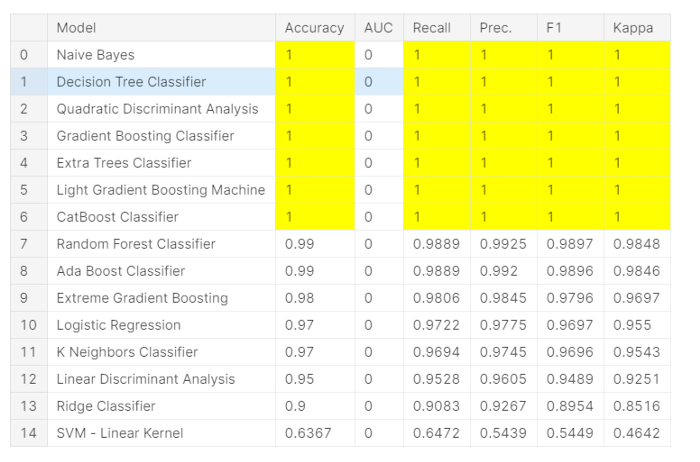The image size is (700, 462).
Task: Select row index 10 for Logistic Regression
Action: (28, 325)
